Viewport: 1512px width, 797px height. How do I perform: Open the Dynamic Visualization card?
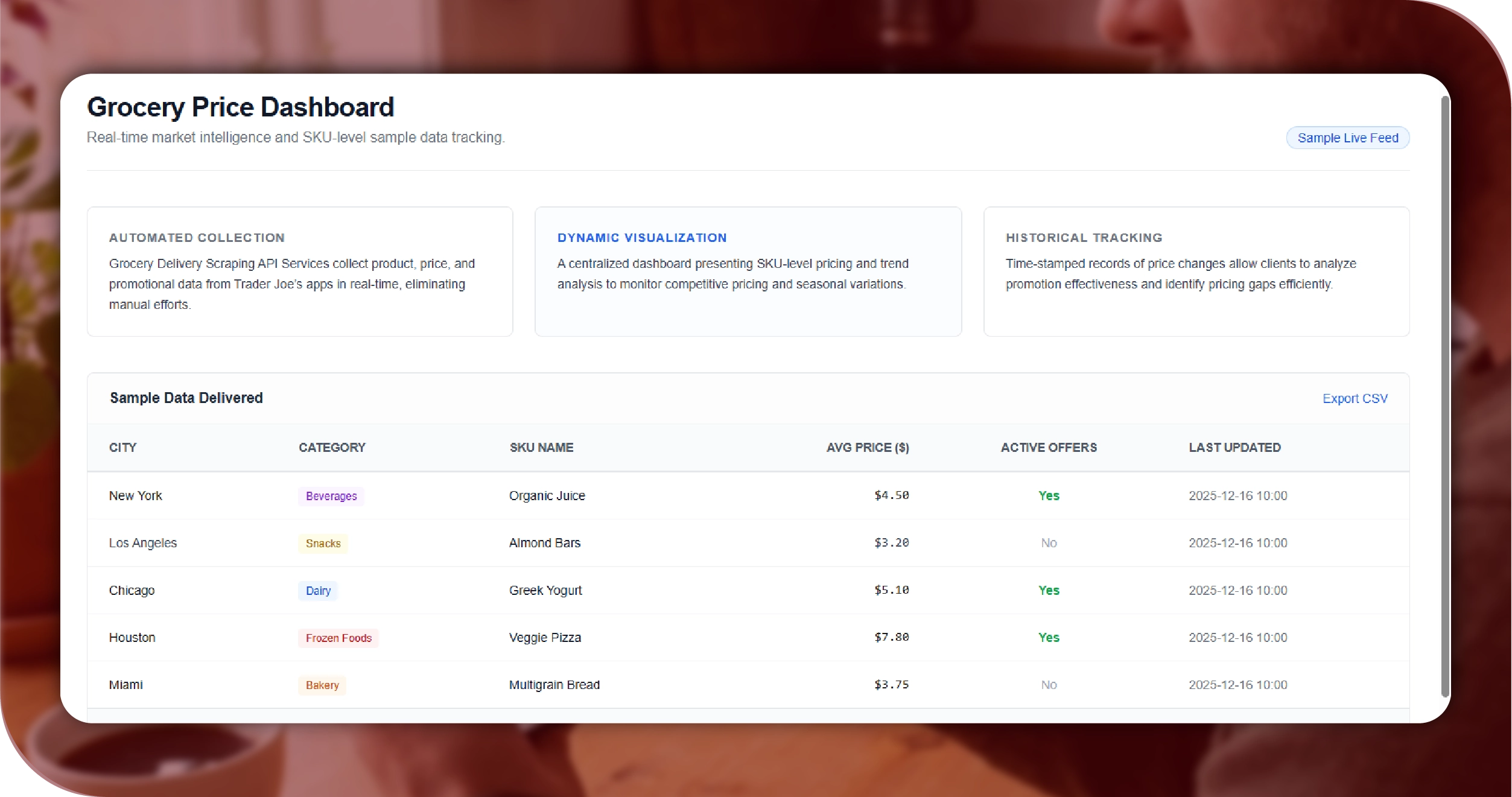(x=748, y=271)
